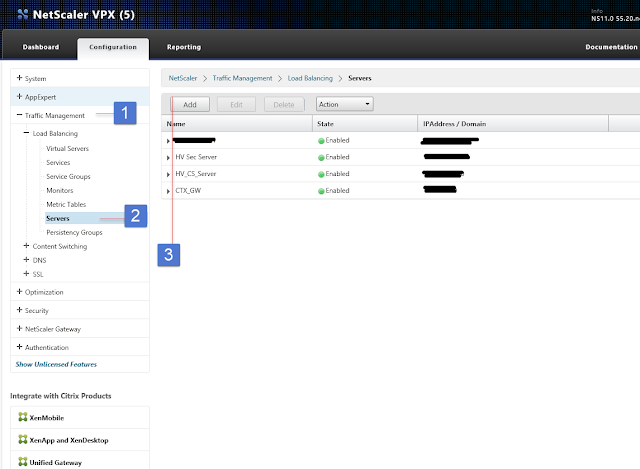This screenshot has height=469, width=640.
Task: Click Unified Gateway integration link
Action: click(56, 462)
